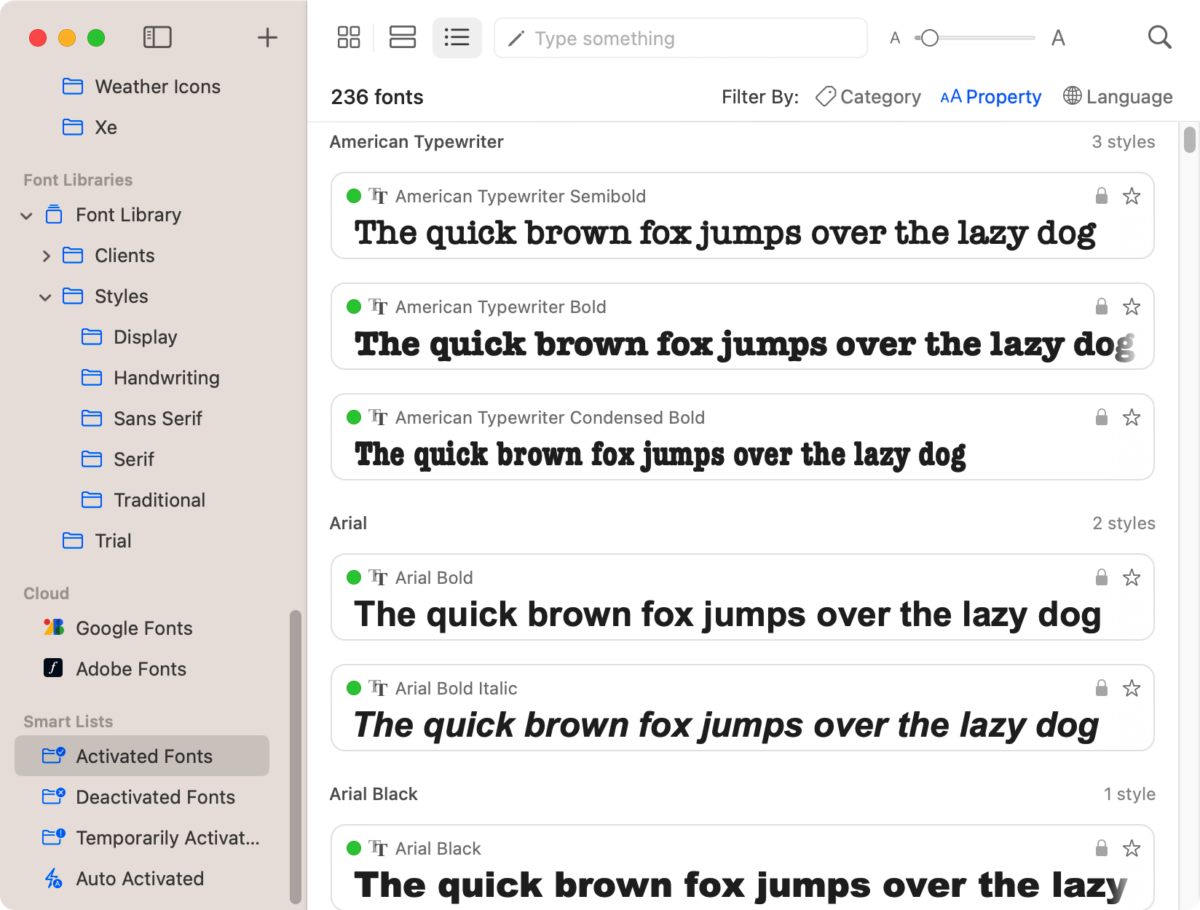Toggle activation dot for Arial Bold Italic

click(353, 688)
